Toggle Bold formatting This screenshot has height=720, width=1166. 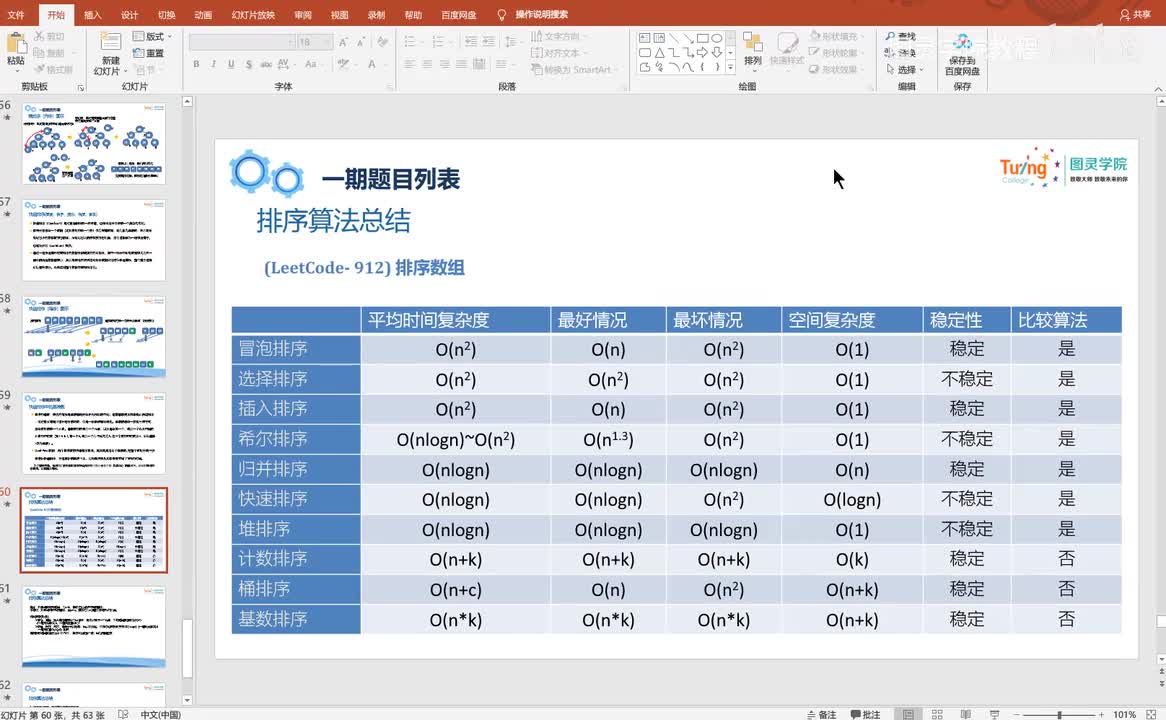(x=196, y=64)
